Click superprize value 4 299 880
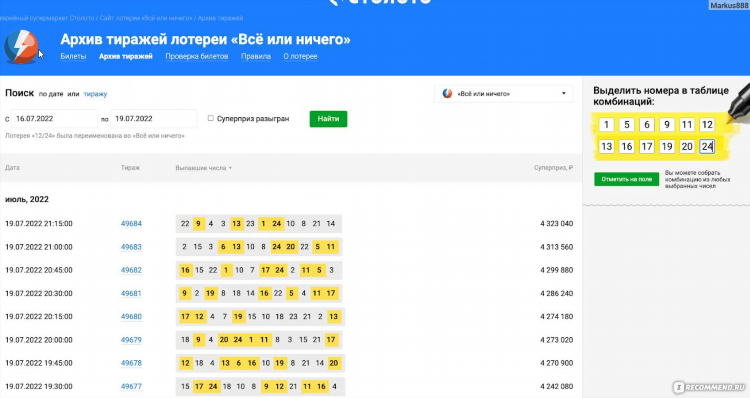 557,270
